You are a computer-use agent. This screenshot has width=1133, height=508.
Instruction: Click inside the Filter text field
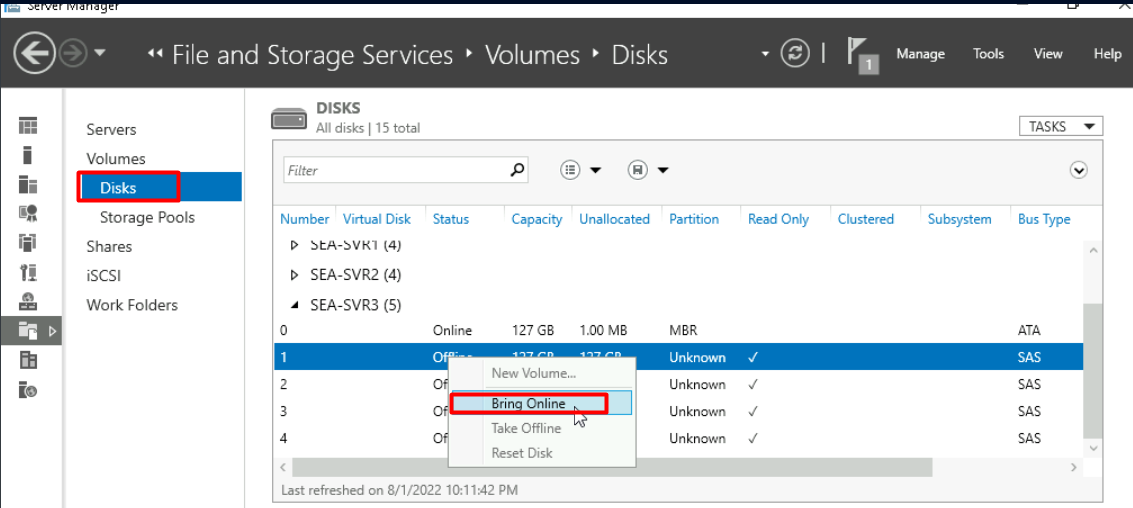click(395, 170)
